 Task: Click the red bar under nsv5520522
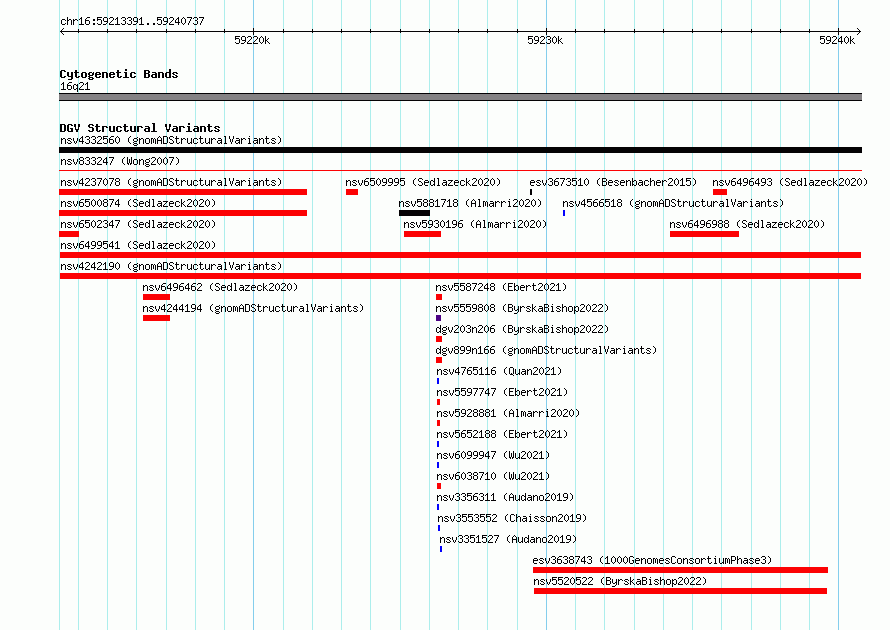(680, 591)
